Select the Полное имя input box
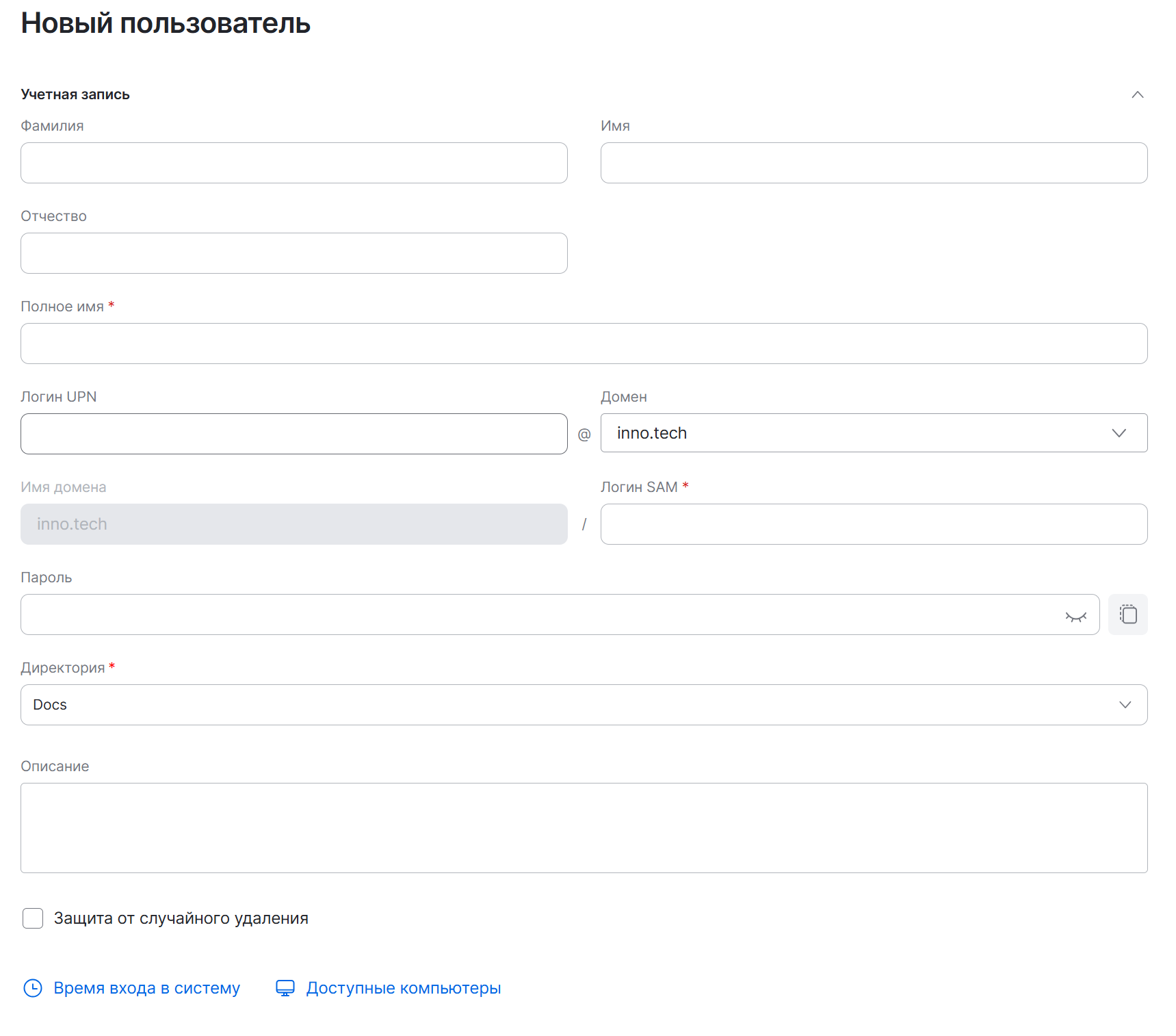 click(583, 344)
